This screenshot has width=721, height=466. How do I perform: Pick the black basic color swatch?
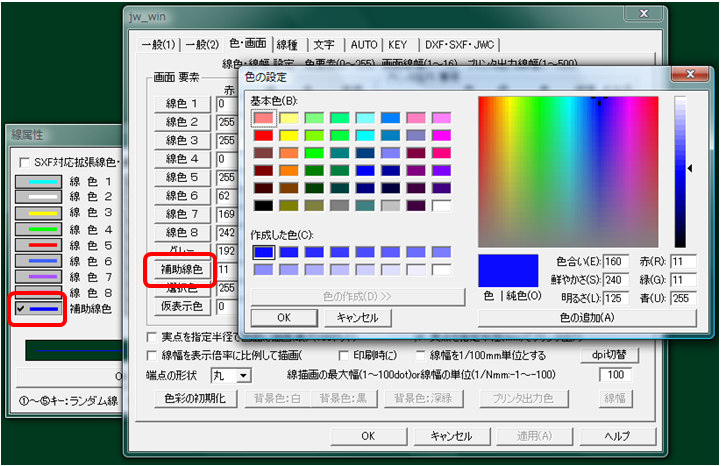point(264,205)
